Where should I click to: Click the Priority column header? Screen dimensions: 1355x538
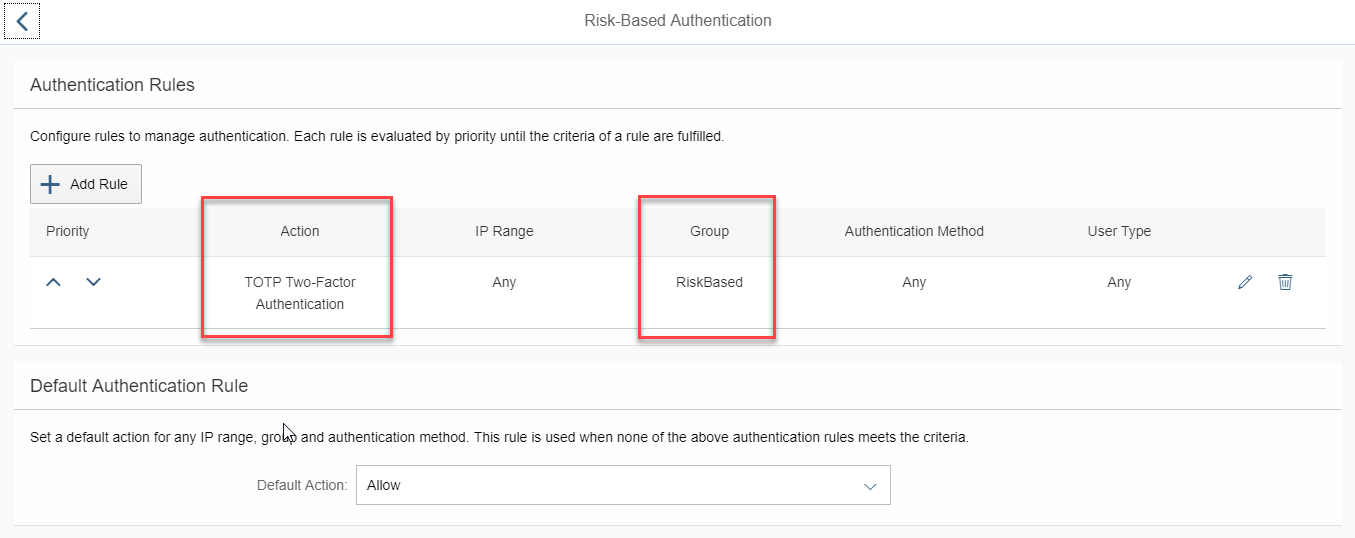pos(68,231)
